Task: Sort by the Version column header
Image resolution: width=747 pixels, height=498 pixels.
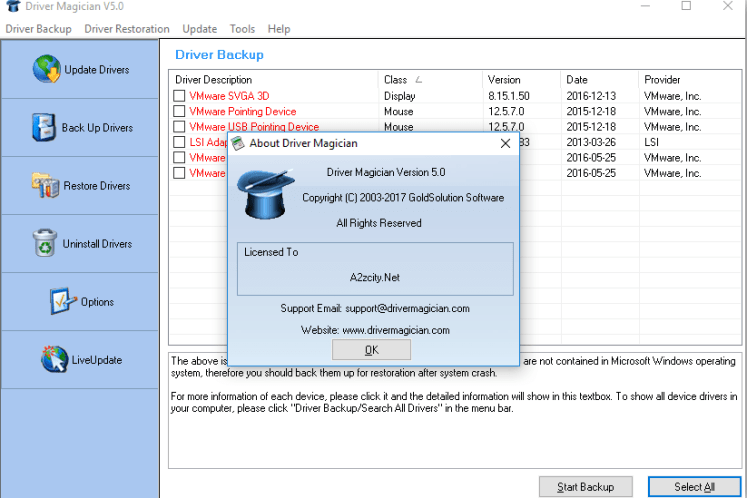Action: point(521,80)
